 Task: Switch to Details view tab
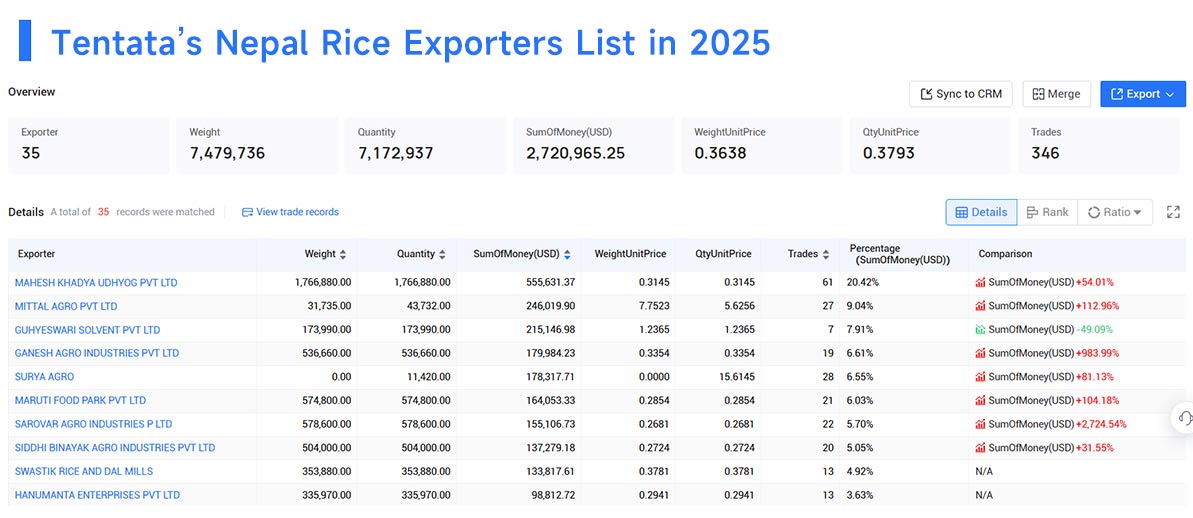981,212
